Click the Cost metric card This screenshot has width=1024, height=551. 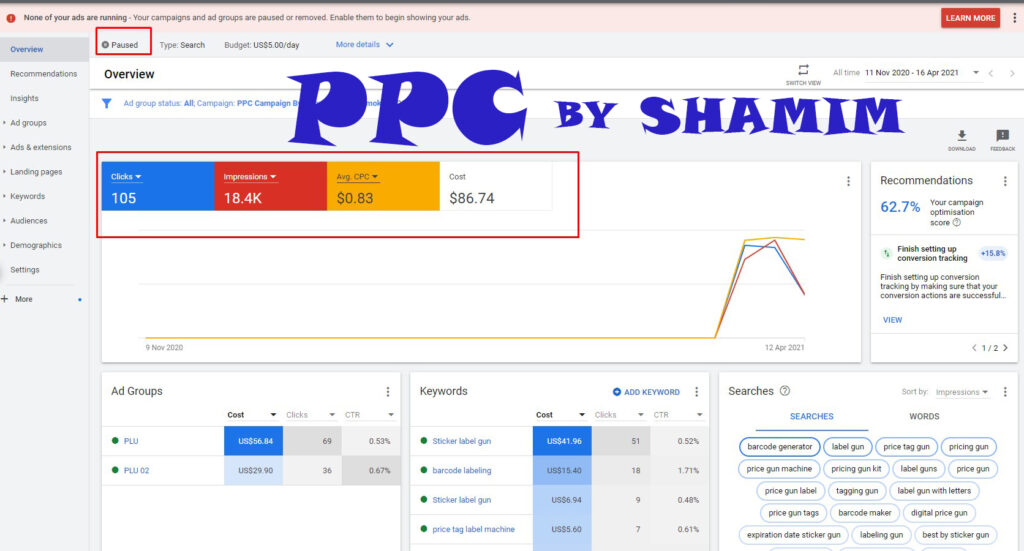pos(496,187)
